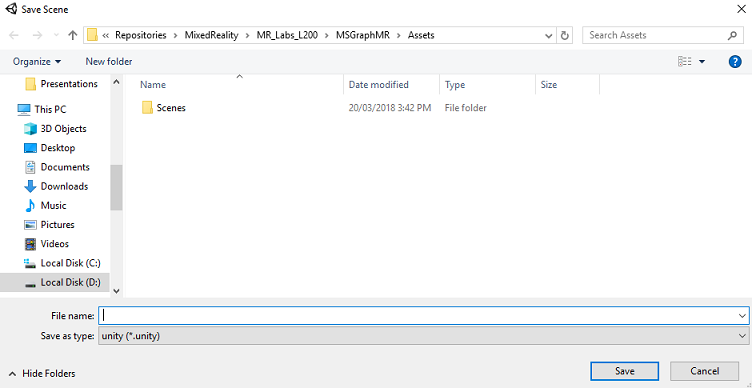Viewport: 752px width, 388px height.
Task: Expand previous locations in address bar
Action: point(549,35)
